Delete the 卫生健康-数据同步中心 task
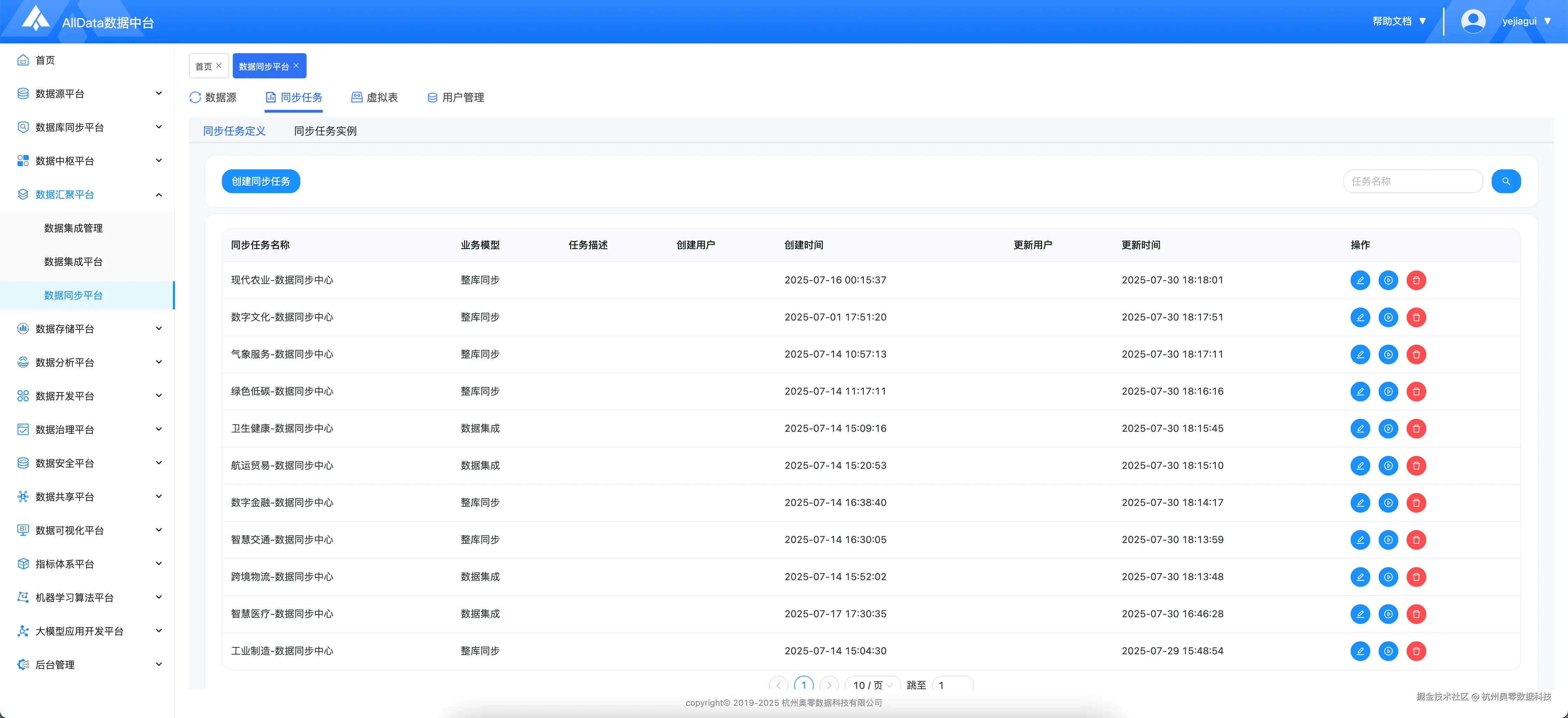This screenshot has width=1568, height=718. [1416, 428]
